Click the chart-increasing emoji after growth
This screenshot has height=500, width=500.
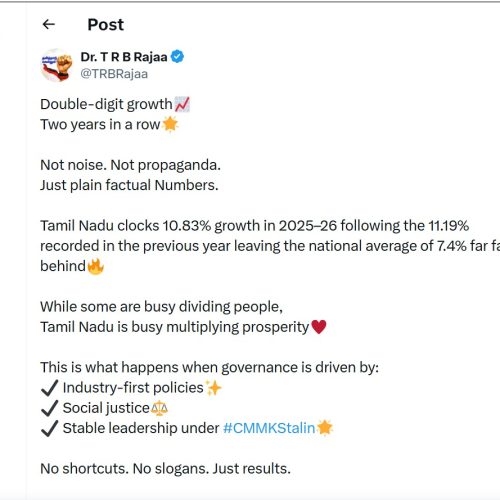182,104
